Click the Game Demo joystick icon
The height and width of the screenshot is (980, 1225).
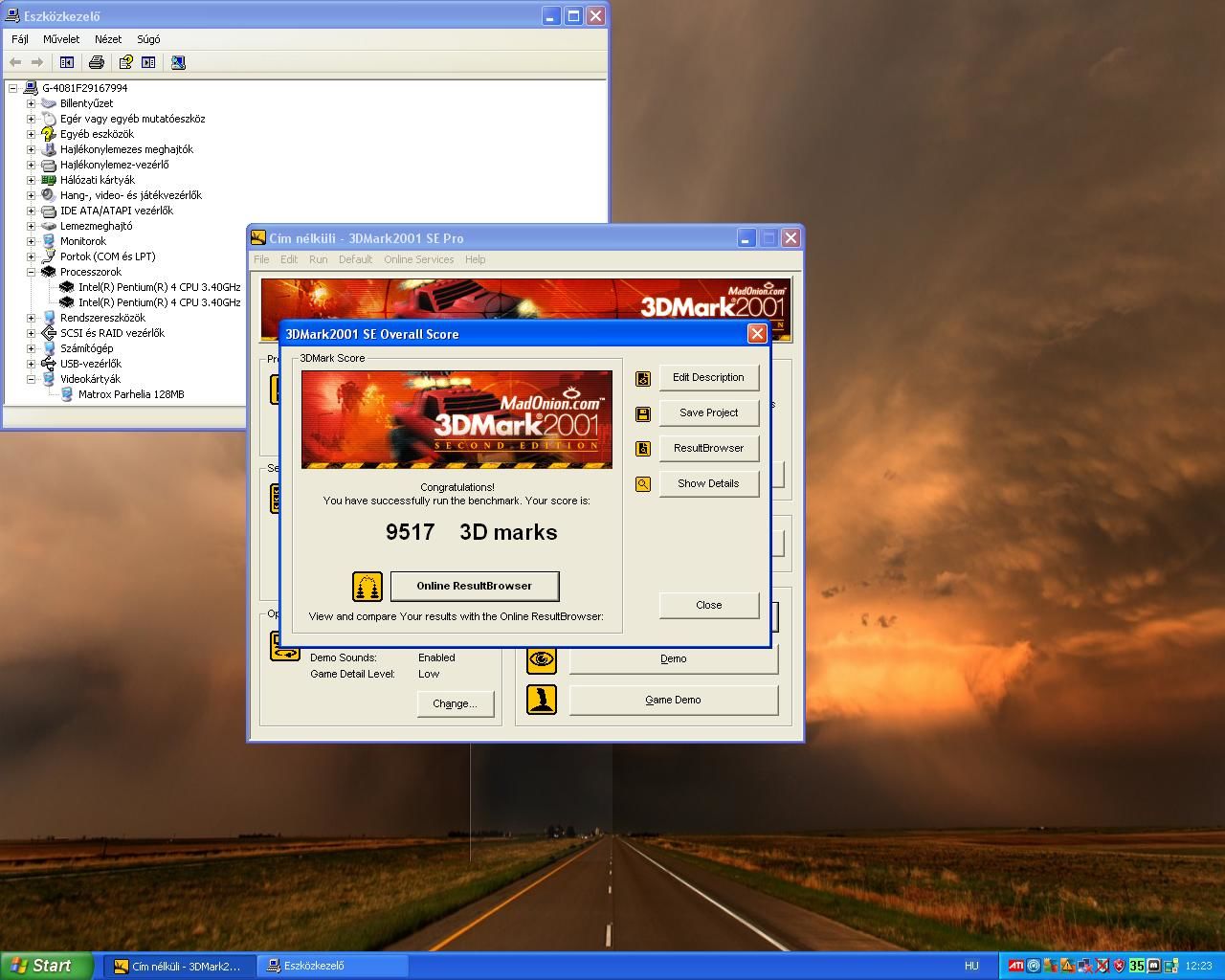(x=542, y=700)
